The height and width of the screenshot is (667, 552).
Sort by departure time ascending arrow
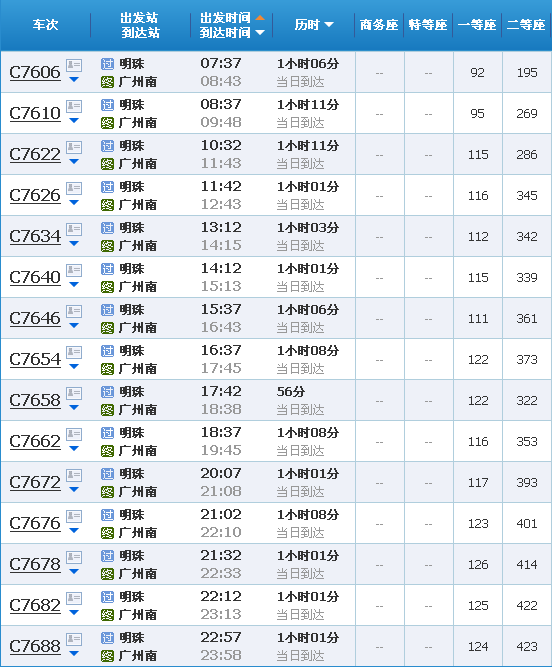coord(260,17)
